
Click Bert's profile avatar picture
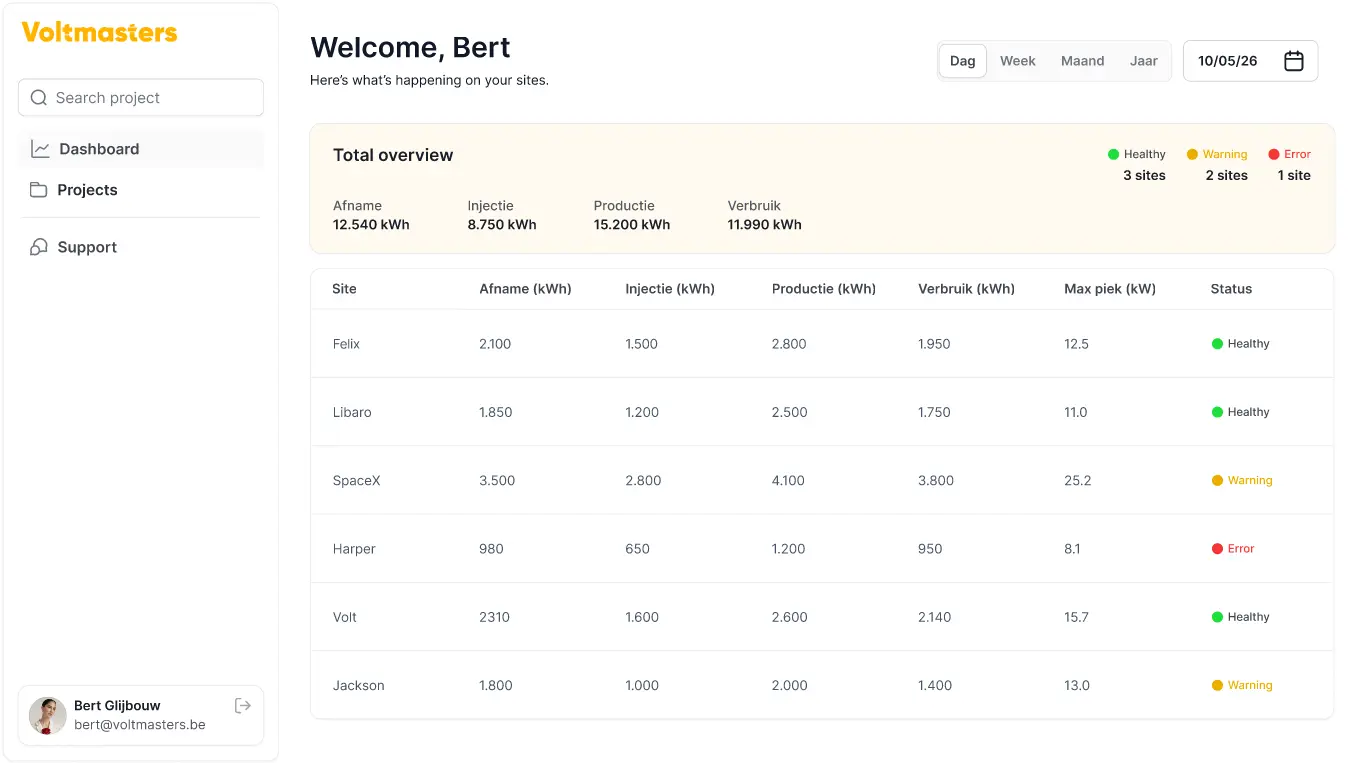47,715
